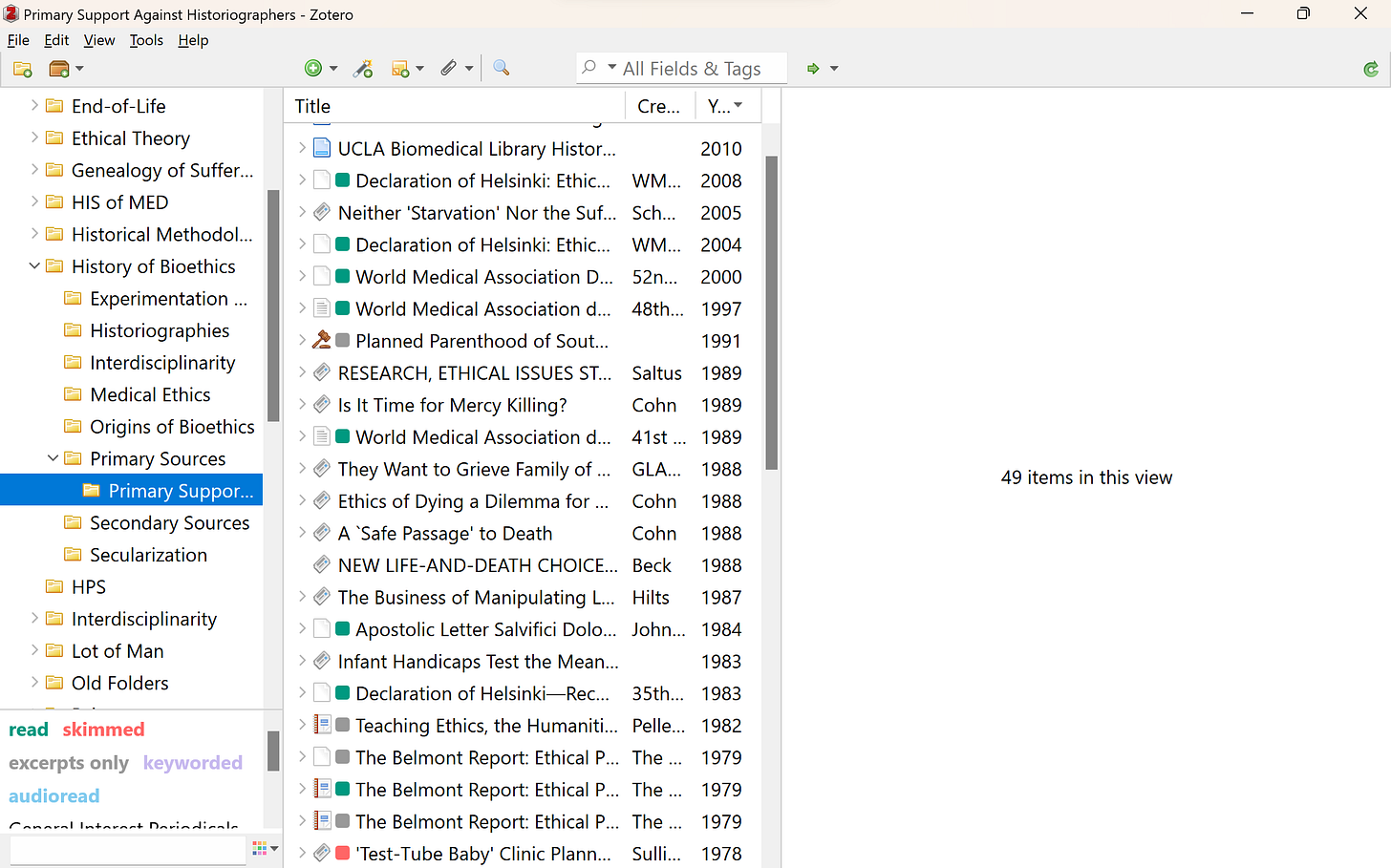Expand the End-of-Life collection
Viewport: 1391px width, 868px height.
coord(34,106)
